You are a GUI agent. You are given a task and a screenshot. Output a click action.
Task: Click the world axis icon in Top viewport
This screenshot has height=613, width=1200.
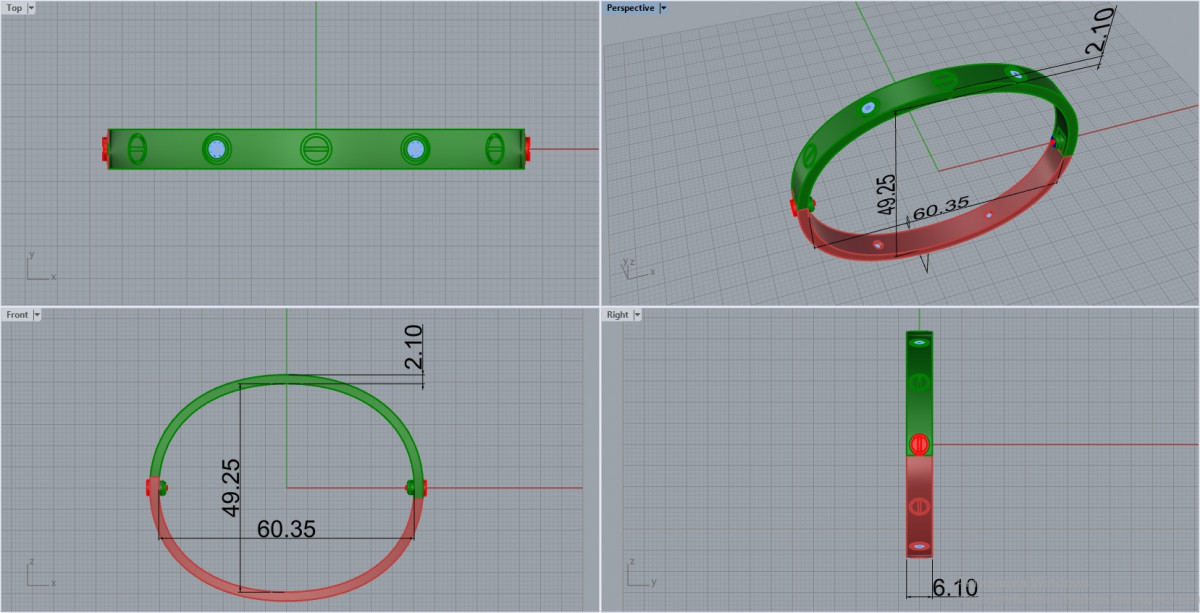39,267
